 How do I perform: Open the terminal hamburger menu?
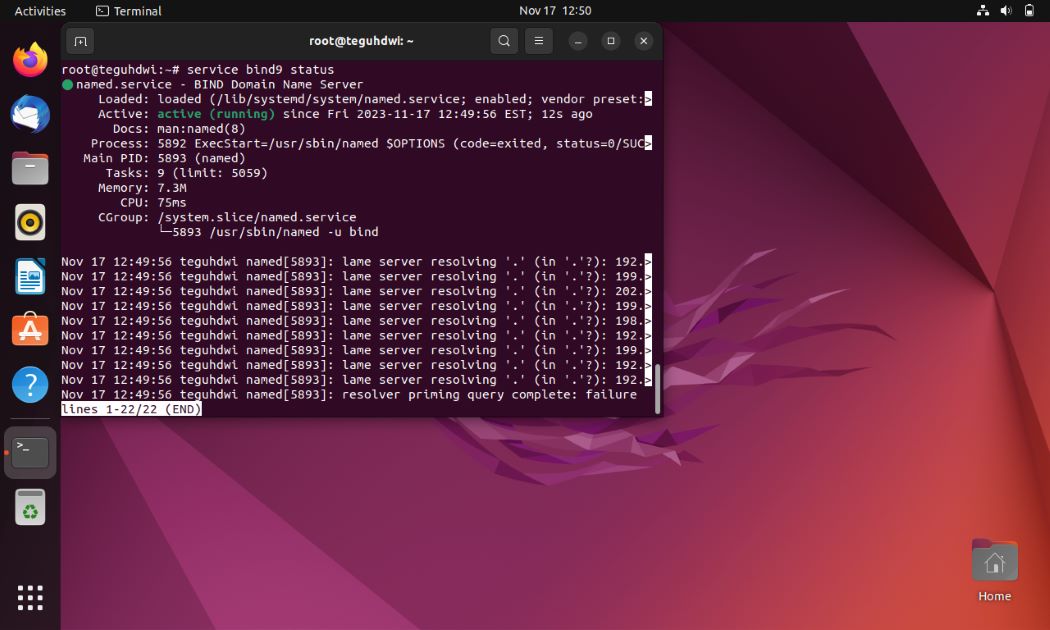538,42
